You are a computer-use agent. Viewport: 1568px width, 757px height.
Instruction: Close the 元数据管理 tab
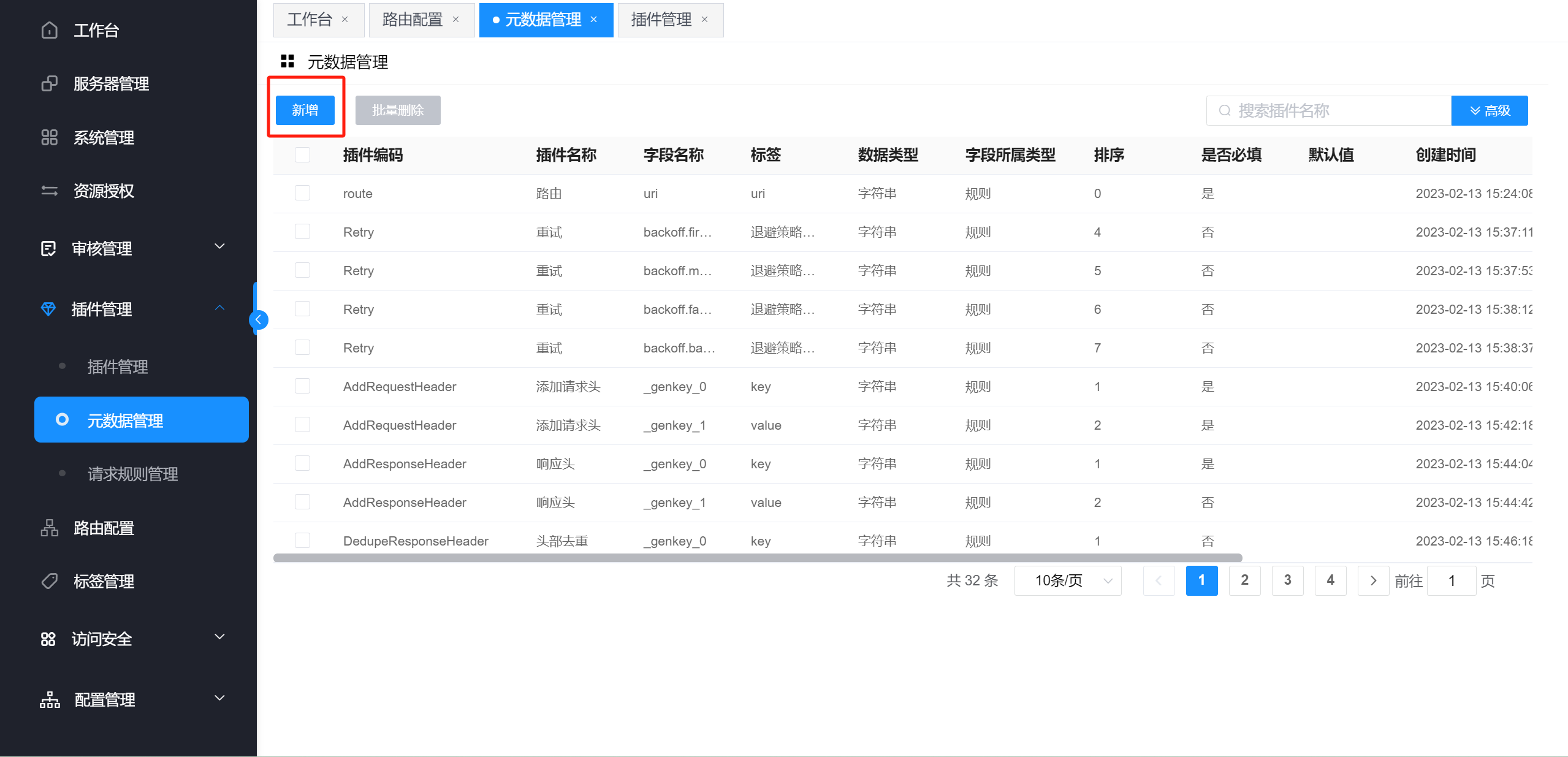coord(594,20)
